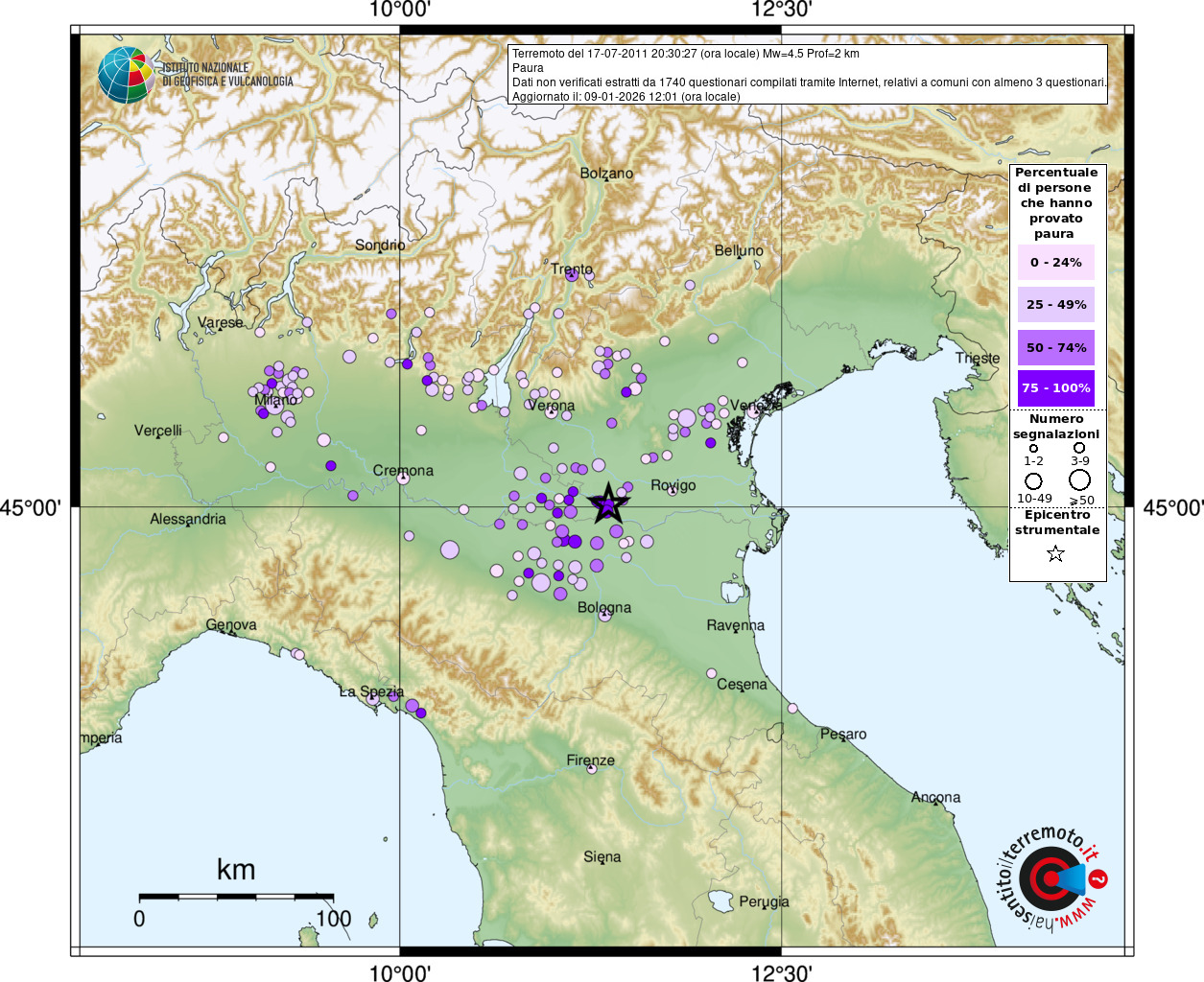Click the Sondrio city label

pyautogui.click(x=380, y=245)
